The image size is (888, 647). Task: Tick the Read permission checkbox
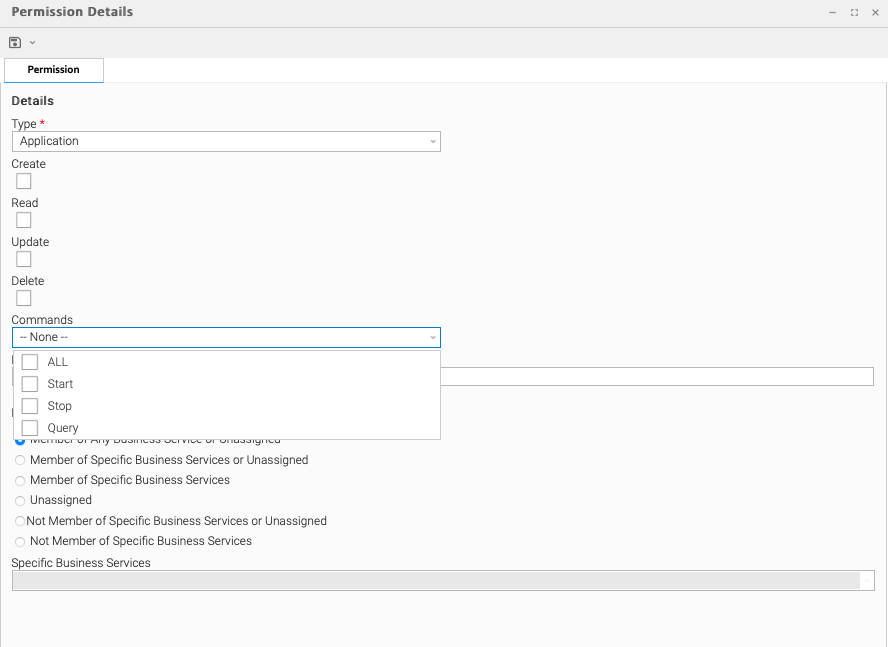coord(24,220)
